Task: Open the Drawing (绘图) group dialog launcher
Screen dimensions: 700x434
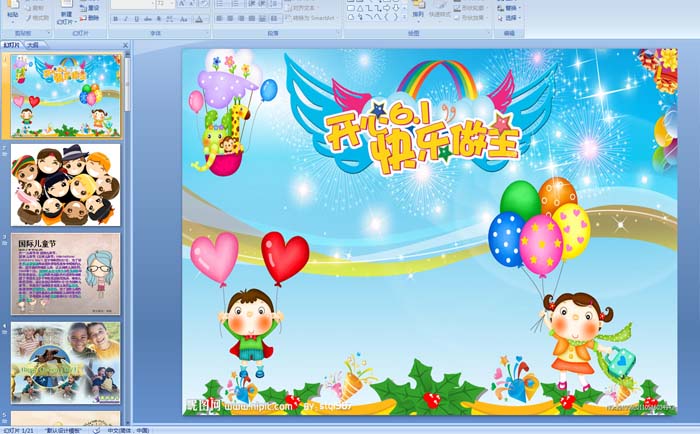Action: pos(489,33)
